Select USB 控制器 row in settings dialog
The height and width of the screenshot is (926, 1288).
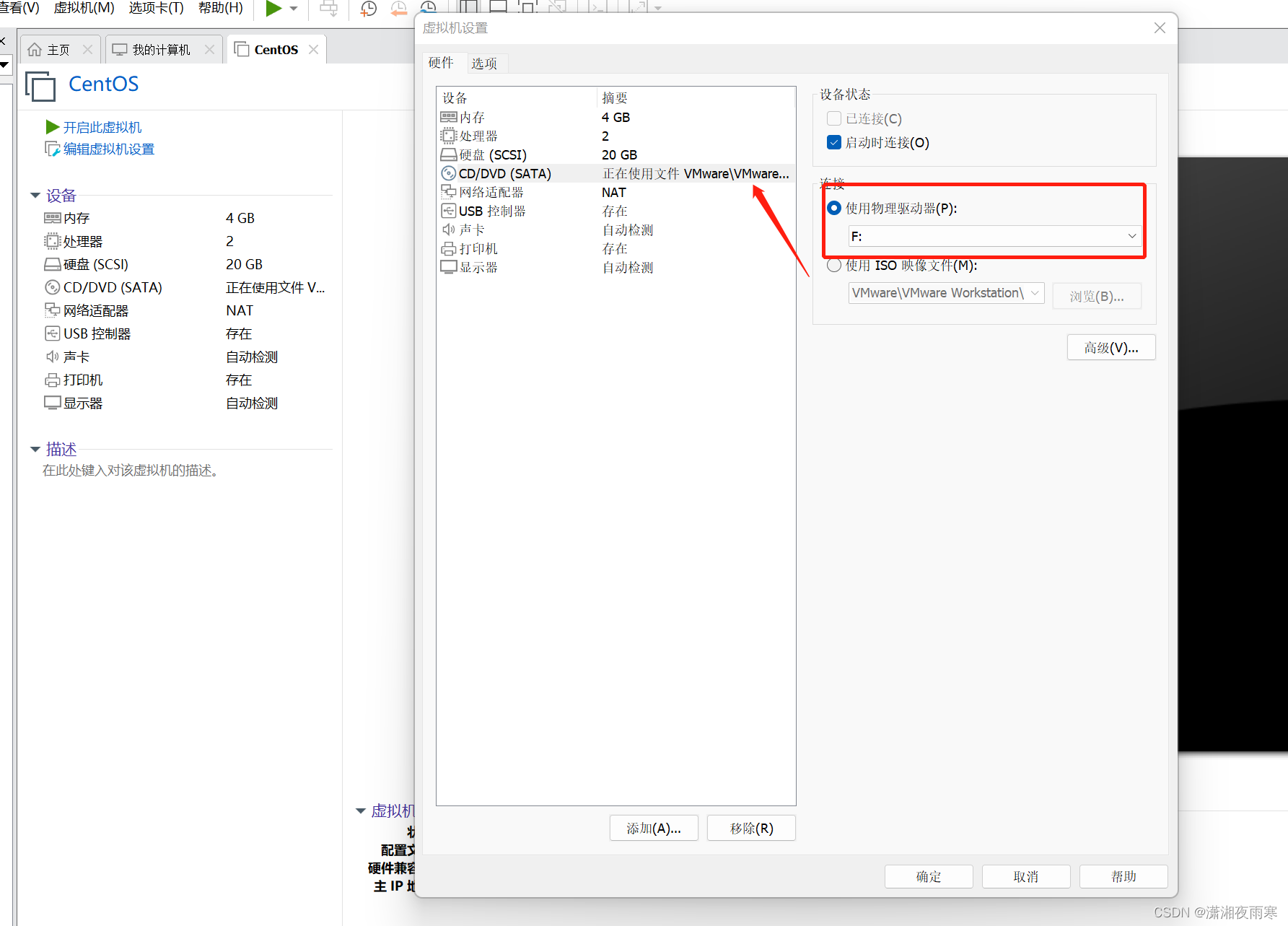(x=615, y=211)
